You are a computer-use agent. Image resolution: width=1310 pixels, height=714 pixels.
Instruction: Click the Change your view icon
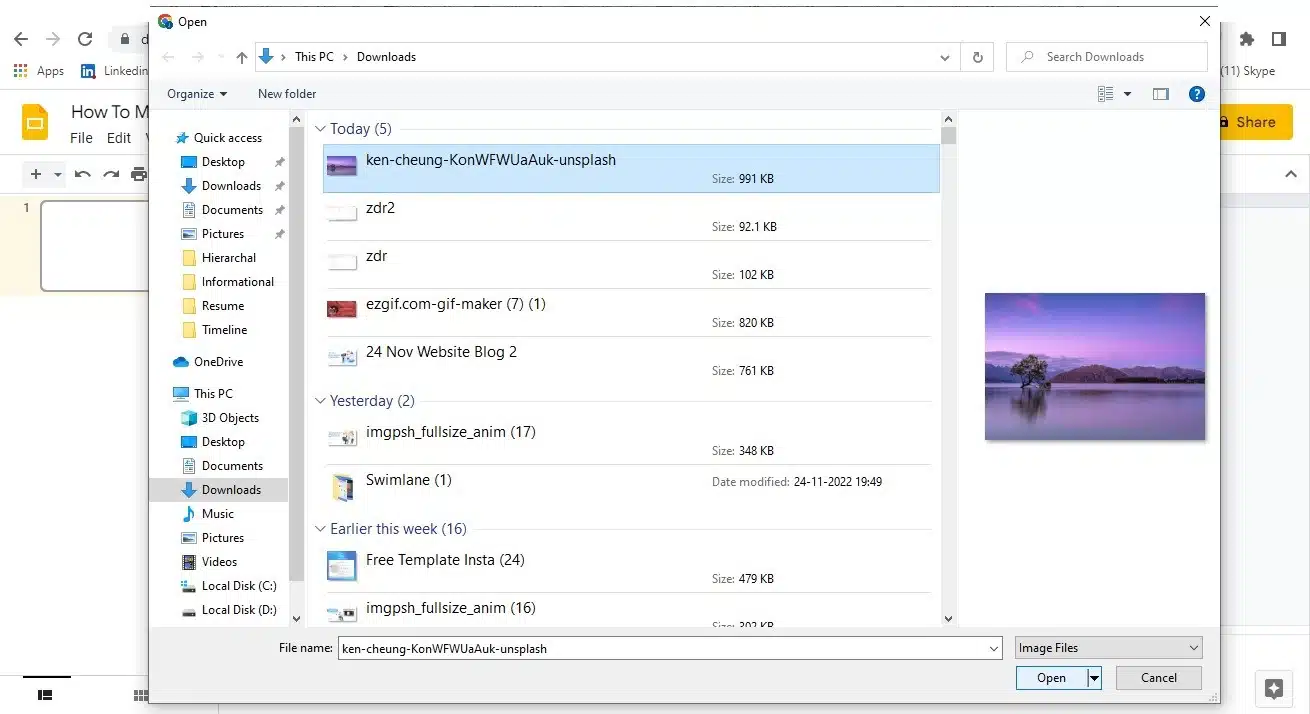point(1106,94)
